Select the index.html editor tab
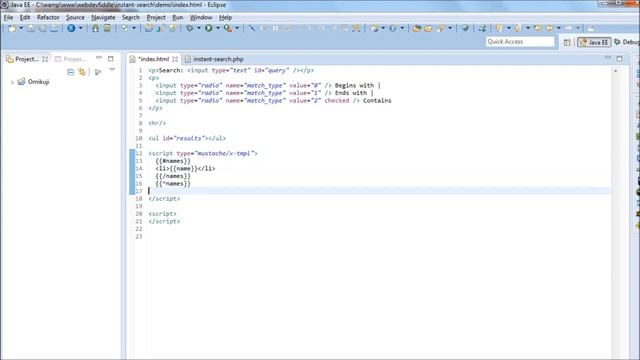The image size is (640, 360). [153, 59]
